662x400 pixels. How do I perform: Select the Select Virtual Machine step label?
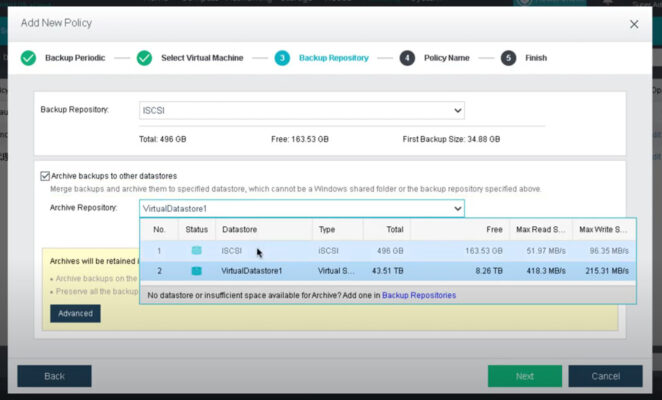click(x=202, y=58)
